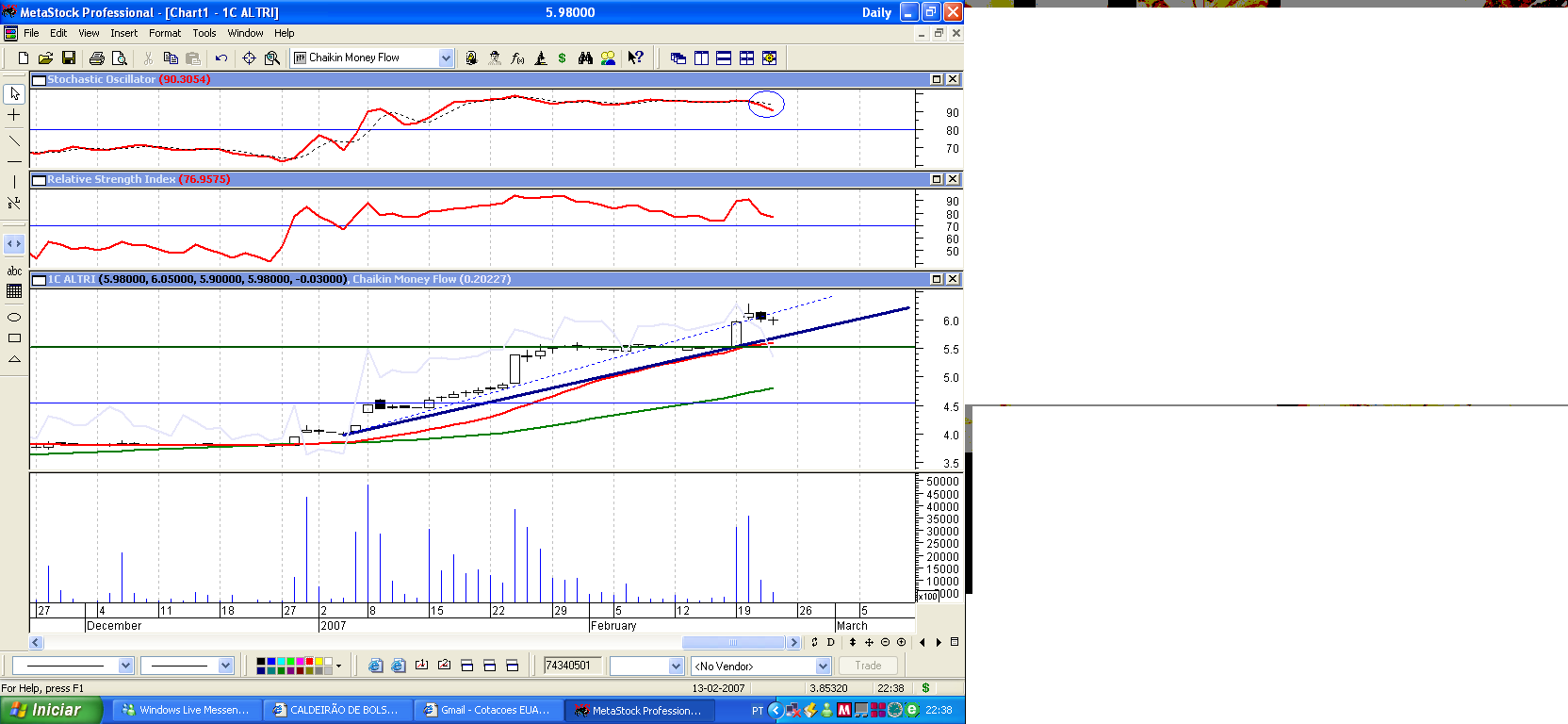Select the Trendline drawing tool
The width and height of the screenshot is (1568, 724).
[x=14, y=141]
